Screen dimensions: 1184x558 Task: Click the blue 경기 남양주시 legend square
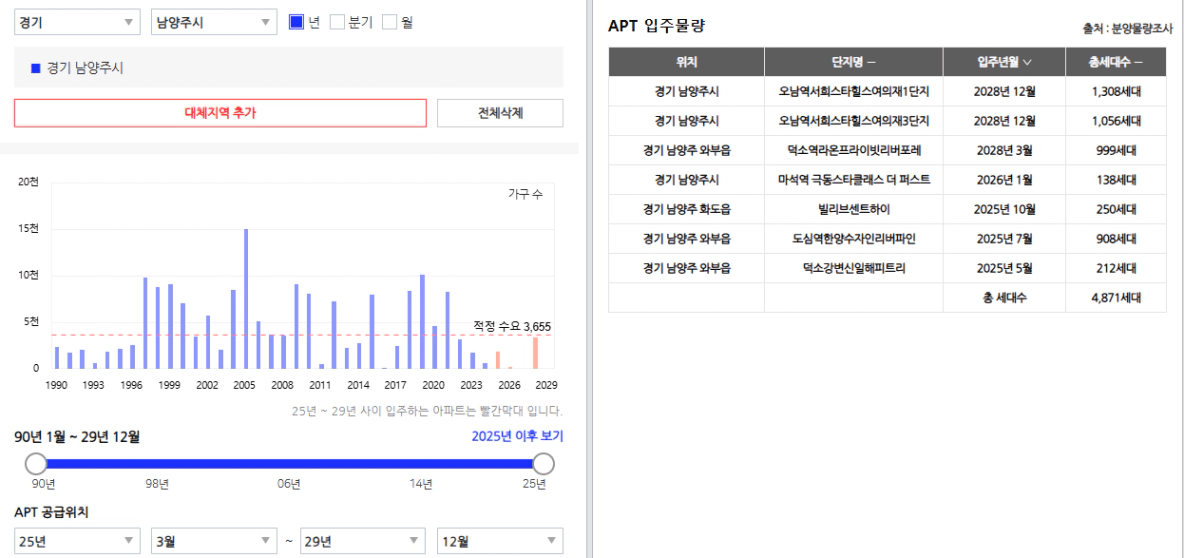coord(36,69)
